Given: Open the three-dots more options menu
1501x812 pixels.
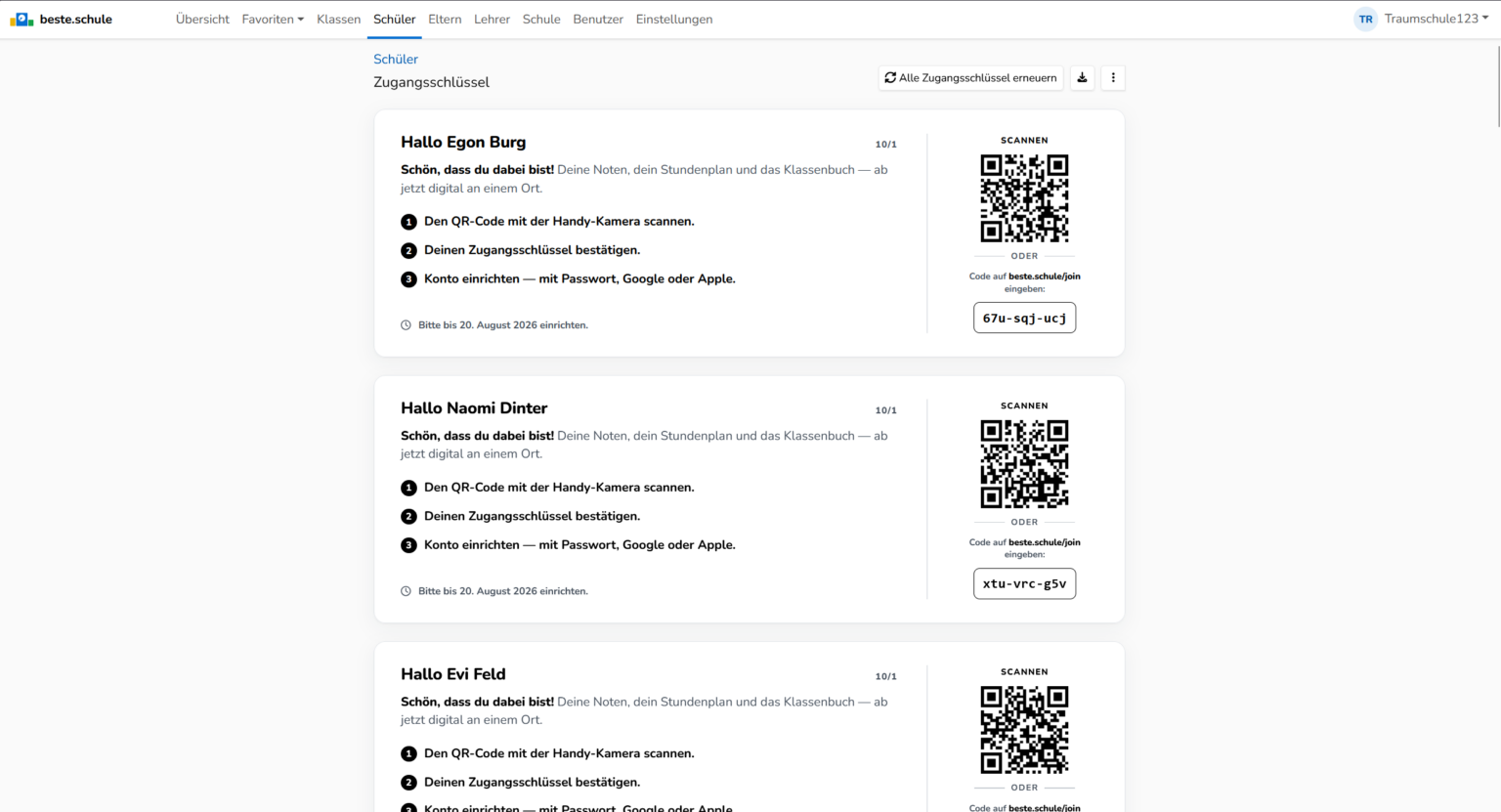Looking at the screenshot, I should [1113, 77].
